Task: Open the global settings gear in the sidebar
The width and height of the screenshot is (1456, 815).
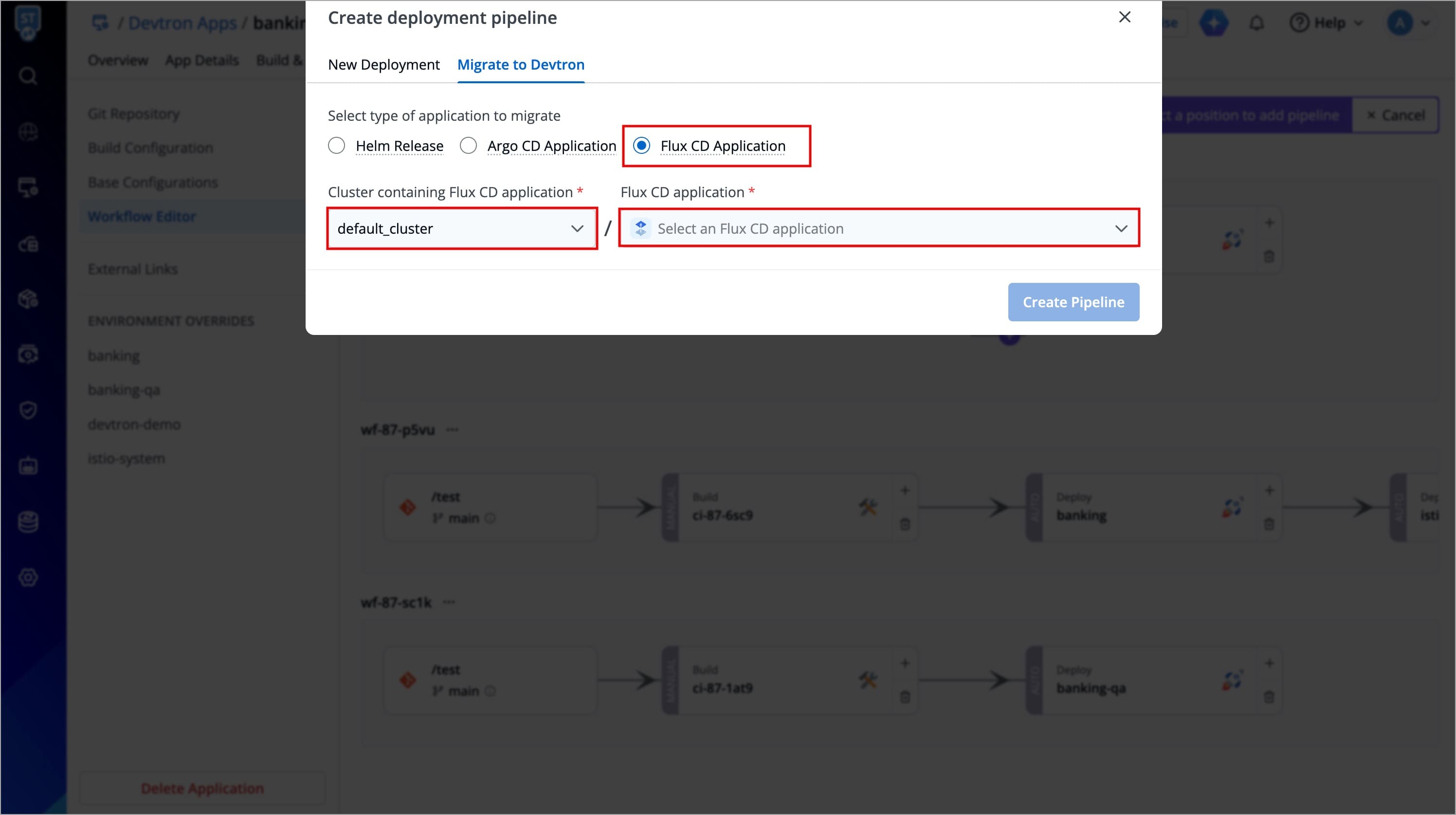Action: point(28,577)
